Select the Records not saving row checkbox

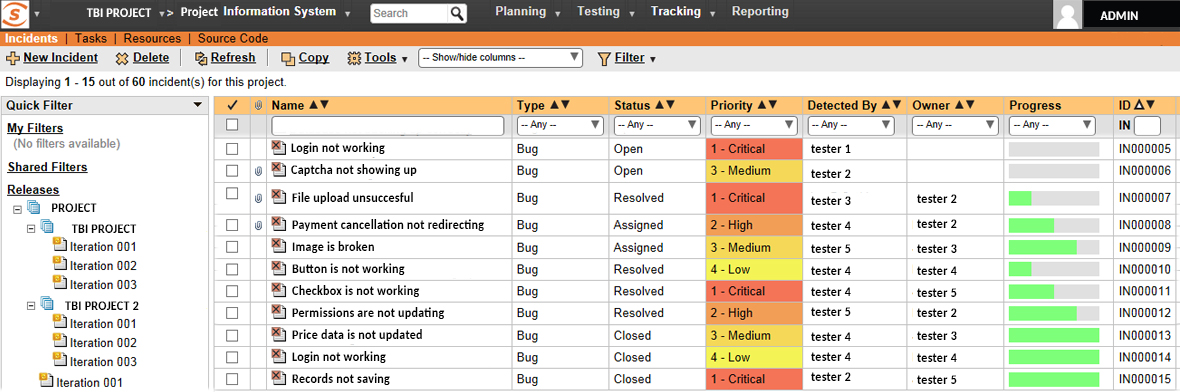click(232, 379)
